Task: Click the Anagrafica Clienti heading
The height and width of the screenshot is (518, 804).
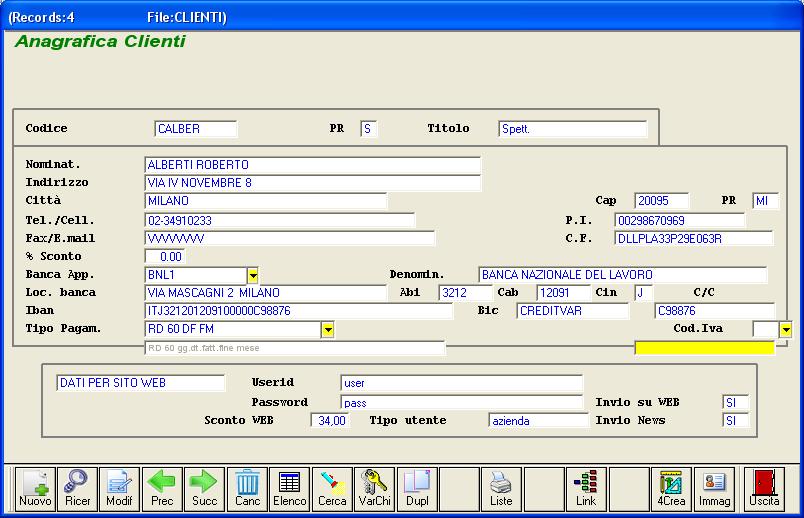Action: pyautogui.click(x=100, y=42)
